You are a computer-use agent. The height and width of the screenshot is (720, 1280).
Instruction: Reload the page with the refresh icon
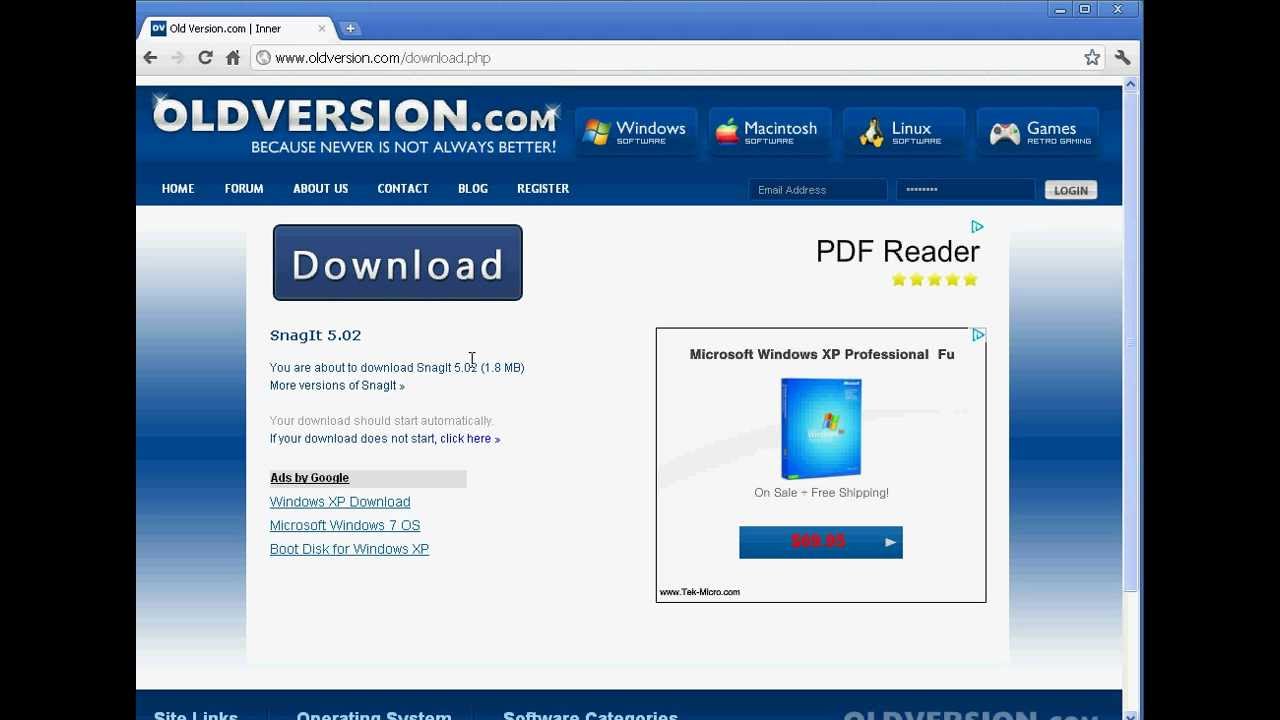tap(205, 58)
